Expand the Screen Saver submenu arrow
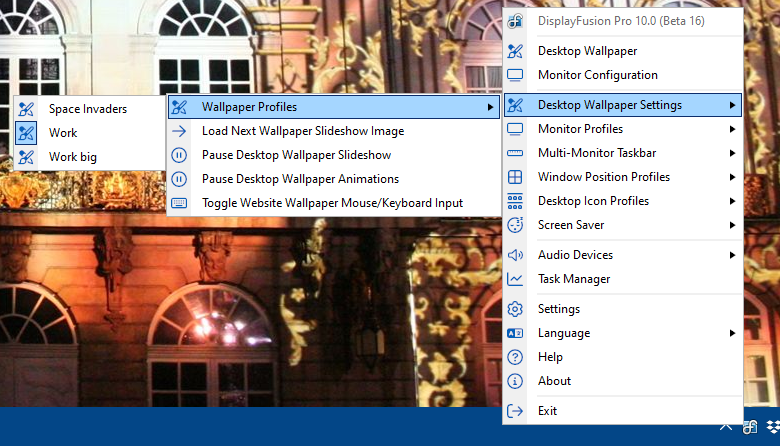This screenshot has width=780, height=446. (732, 225)
